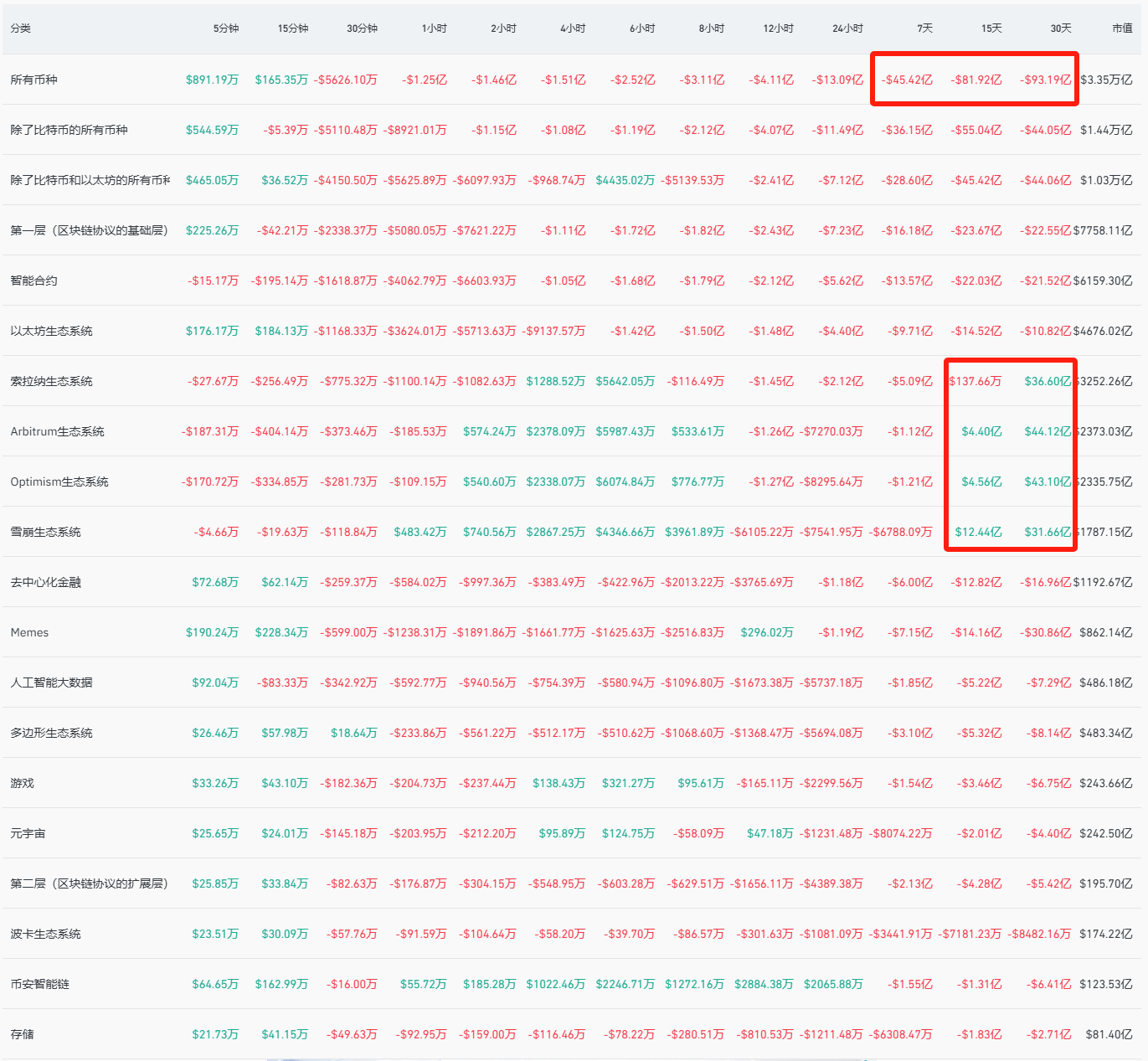Open the 以太坊生态系统 category
The image size is (1148, 1061).
click(51, 331)
